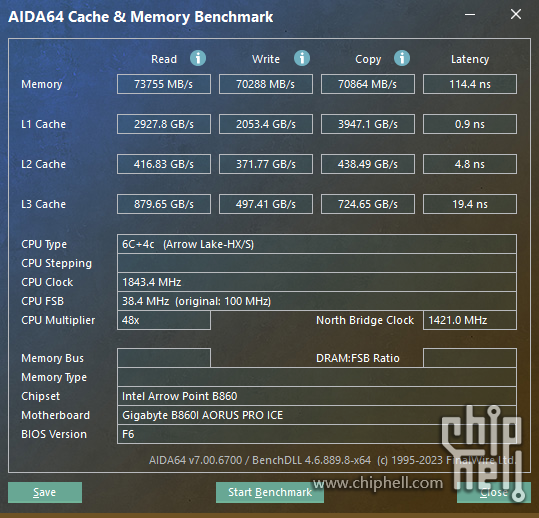Open the Write column info icon
The height and width of the screenshot is (518, 539).
coord(302,58)
